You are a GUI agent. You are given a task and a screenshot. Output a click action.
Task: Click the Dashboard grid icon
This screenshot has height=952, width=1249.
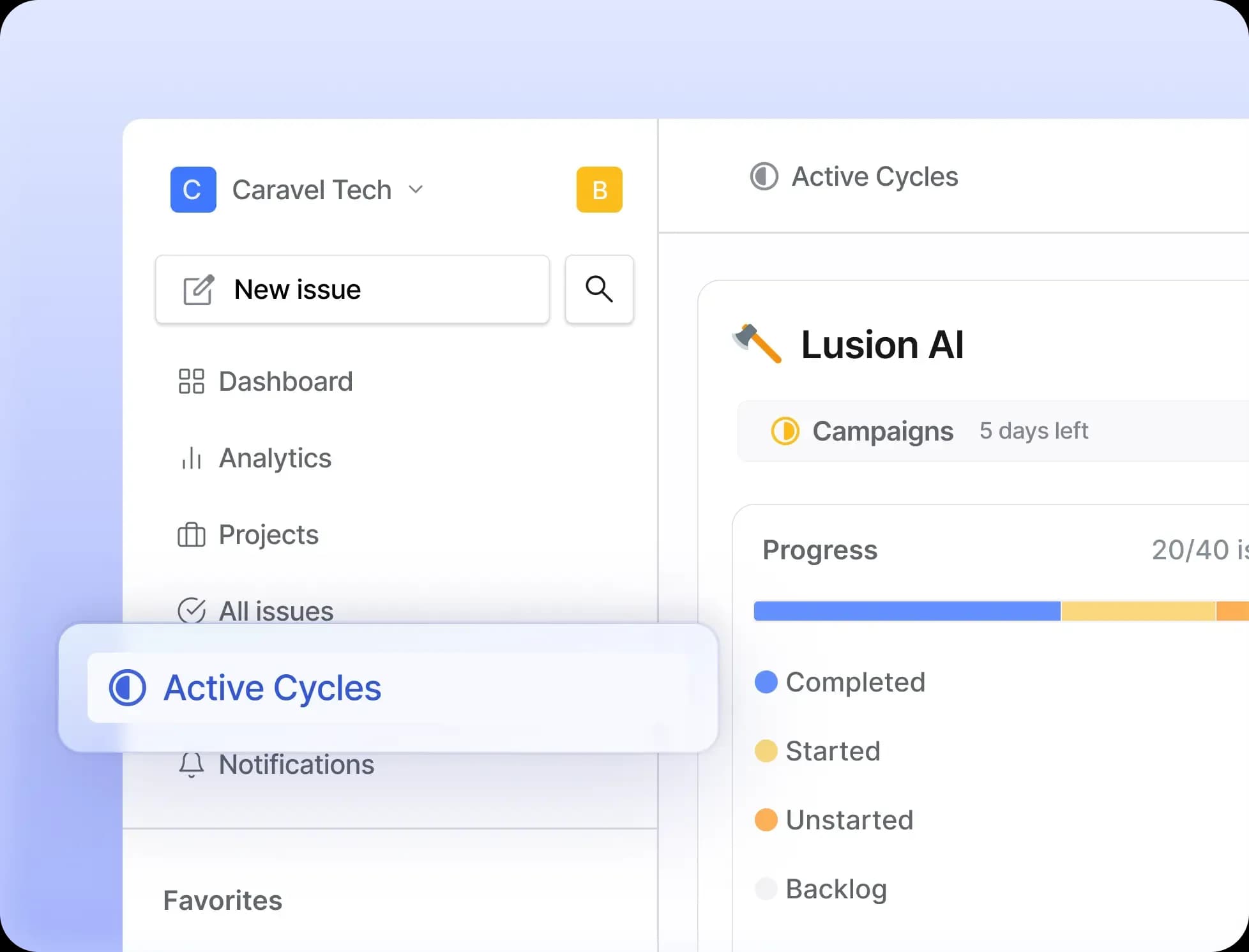pos(191,381)
